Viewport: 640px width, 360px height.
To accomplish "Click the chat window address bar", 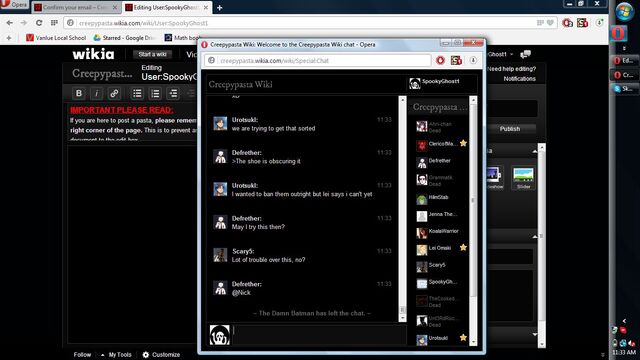I will (317, 60).
